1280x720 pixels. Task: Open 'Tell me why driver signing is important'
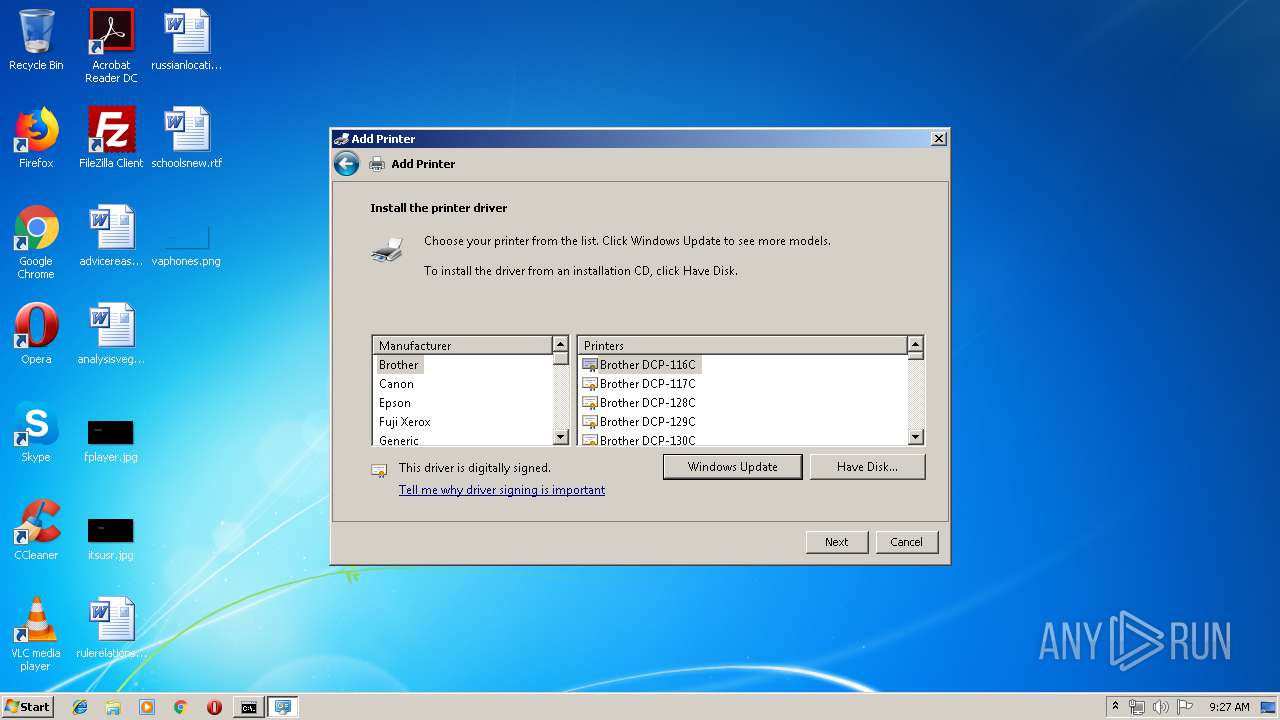[502, 490]
